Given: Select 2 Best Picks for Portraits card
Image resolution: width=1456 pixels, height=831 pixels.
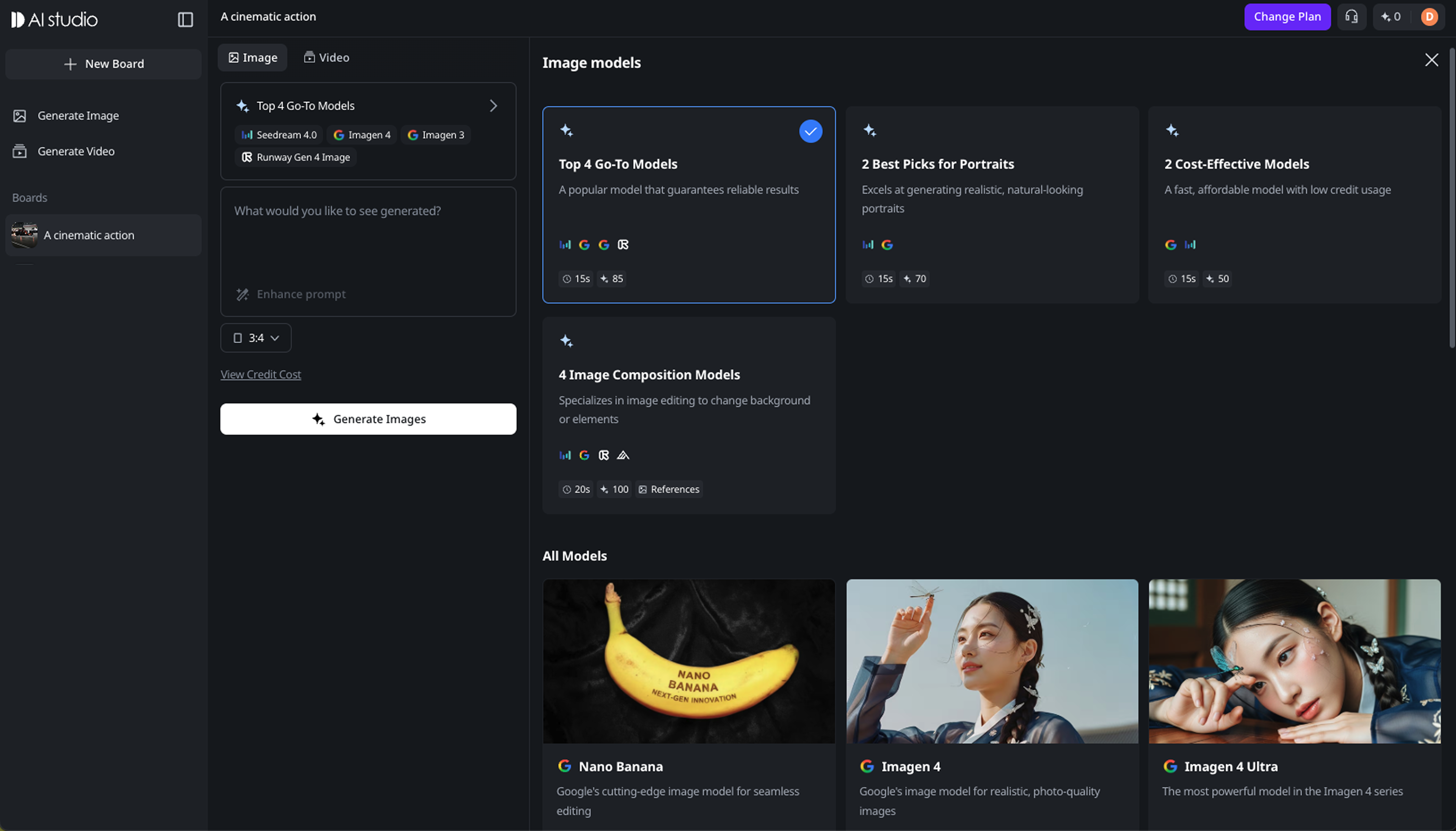Looking at the screenshot, I should click(x=992, y=204).
